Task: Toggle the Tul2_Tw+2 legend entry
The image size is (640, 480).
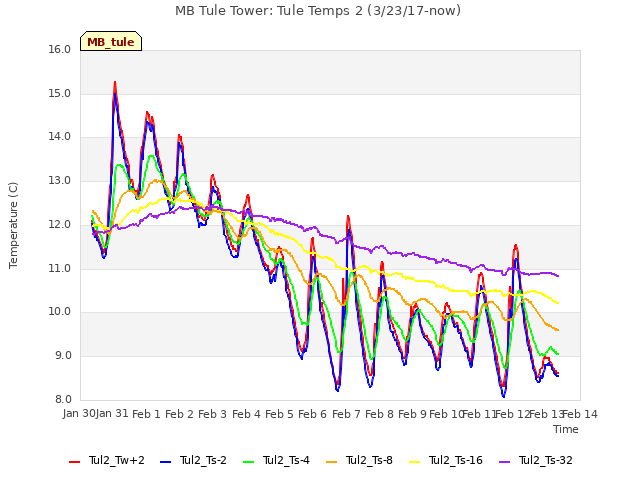Action: click(x=107, y=460)
